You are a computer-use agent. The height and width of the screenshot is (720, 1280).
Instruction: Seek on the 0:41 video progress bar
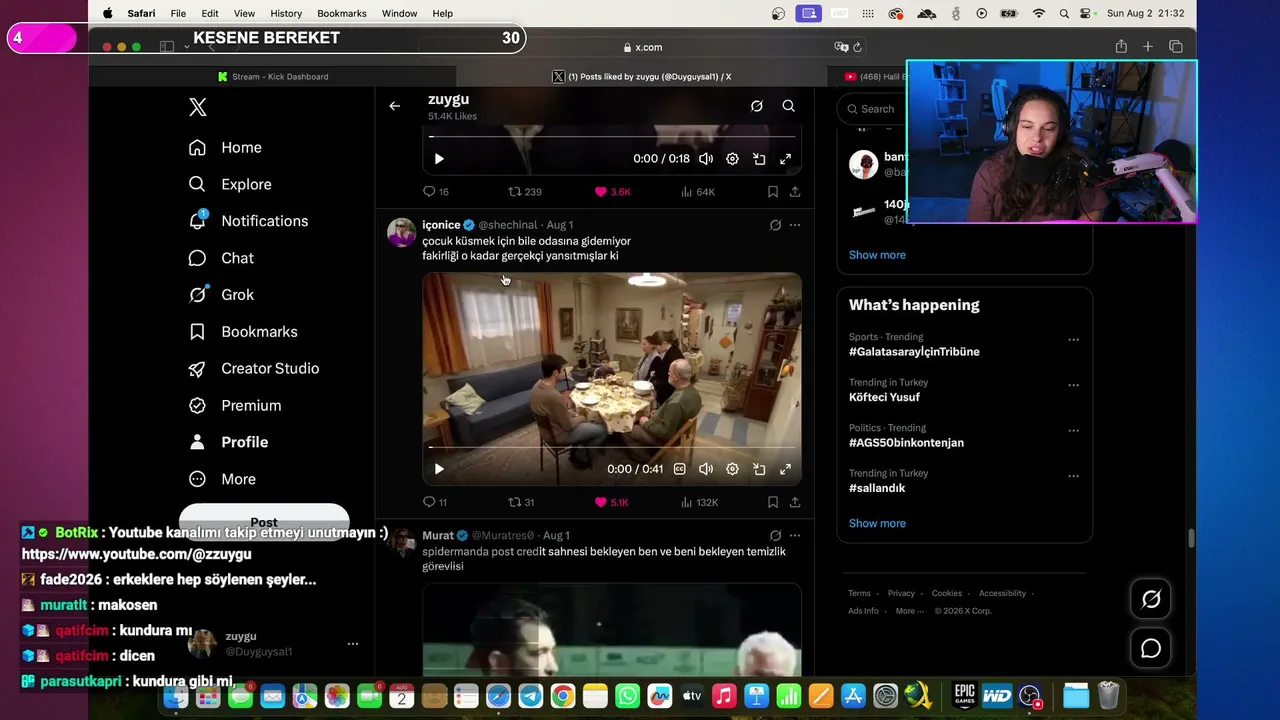[x=612, y=448]
